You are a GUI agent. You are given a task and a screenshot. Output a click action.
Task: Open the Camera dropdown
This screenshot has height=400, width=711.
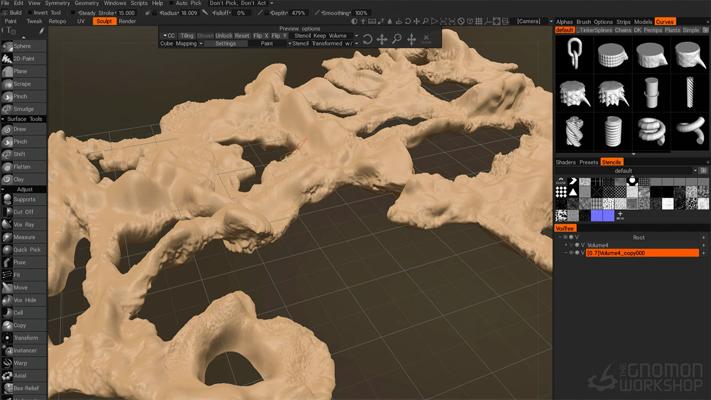tap(528, 20)
